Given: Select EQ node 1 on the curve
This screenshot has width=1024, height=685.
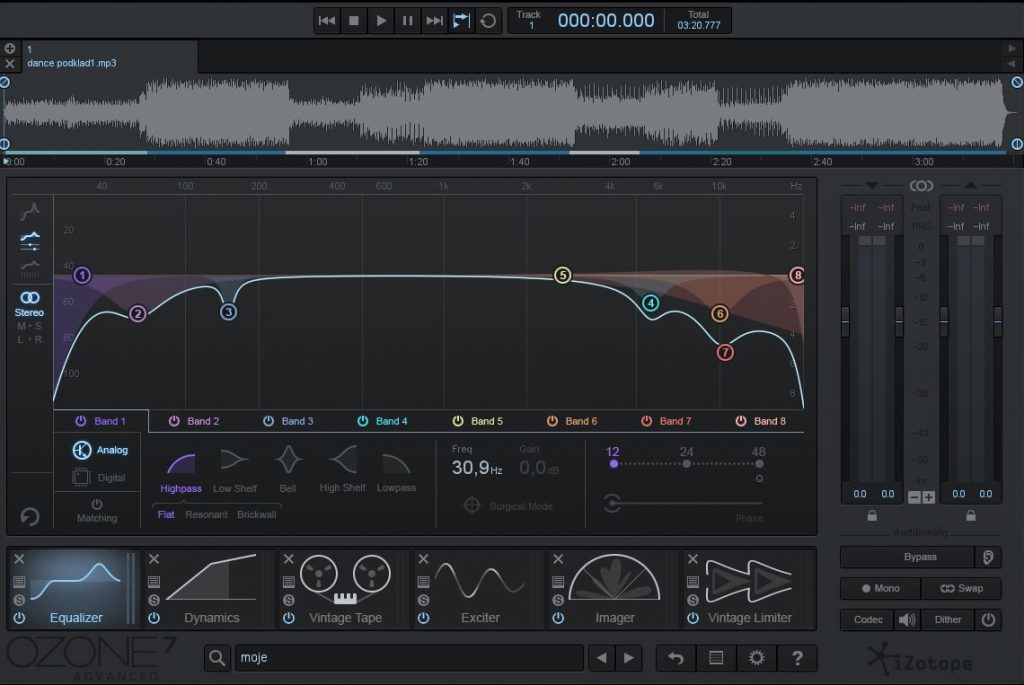Looking at the screenshot, I should [82, 275].
